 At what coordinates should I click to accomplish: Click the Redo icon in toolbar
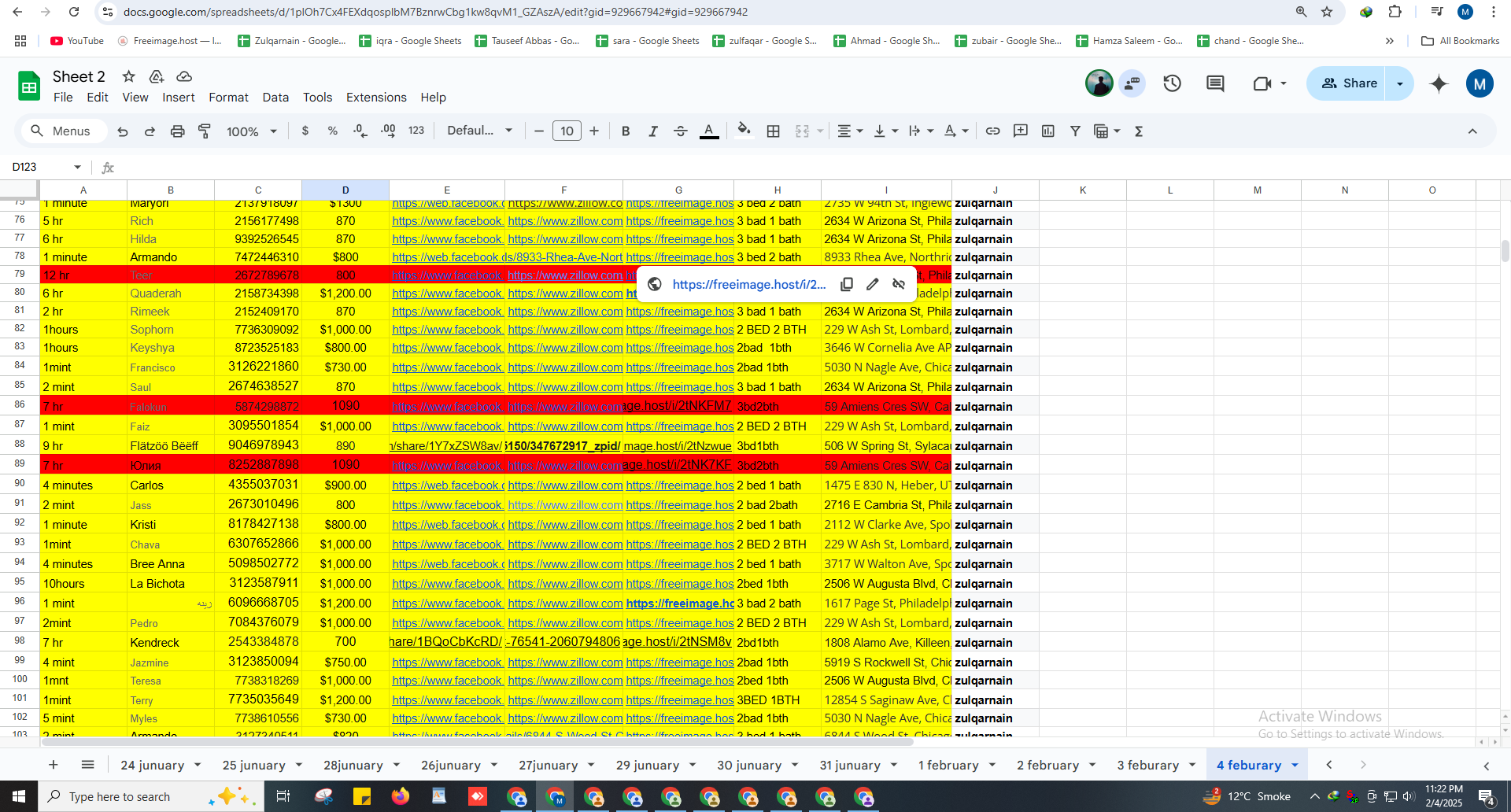point(150,131)
